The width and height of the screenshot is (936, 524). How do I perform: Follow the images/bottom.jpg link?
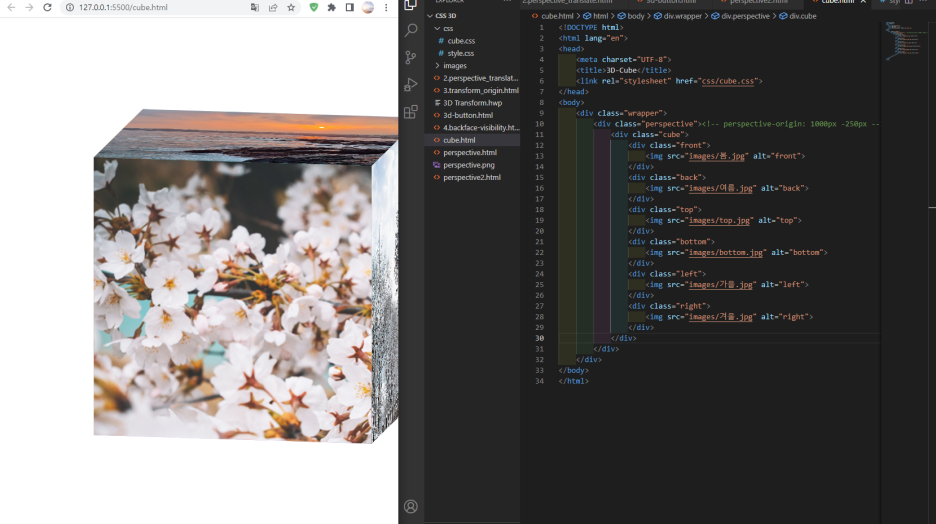[725, 253]
